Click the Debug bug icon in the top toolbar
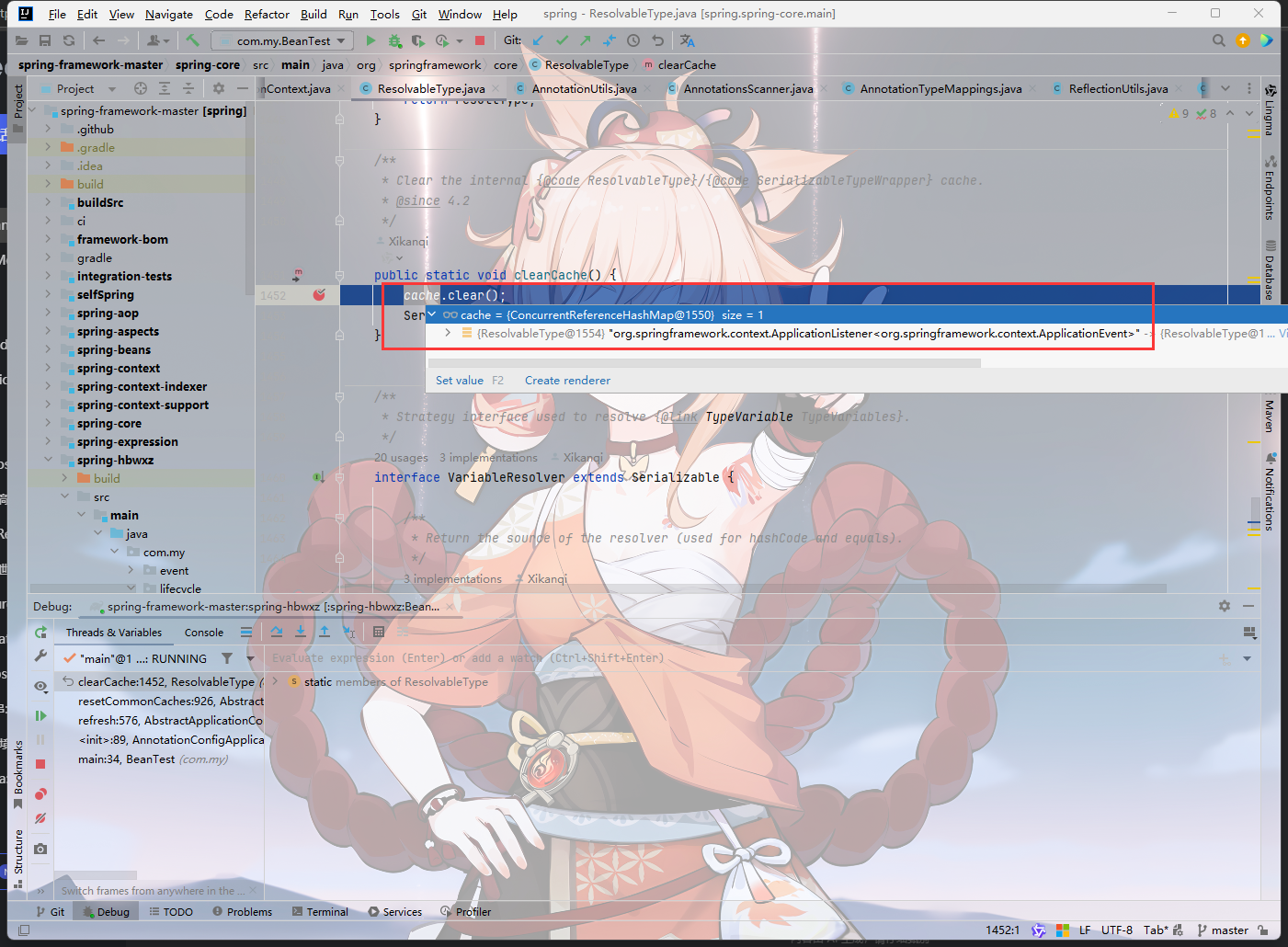The height and width of the screenshot is (947, 1288). click(394, 40)
